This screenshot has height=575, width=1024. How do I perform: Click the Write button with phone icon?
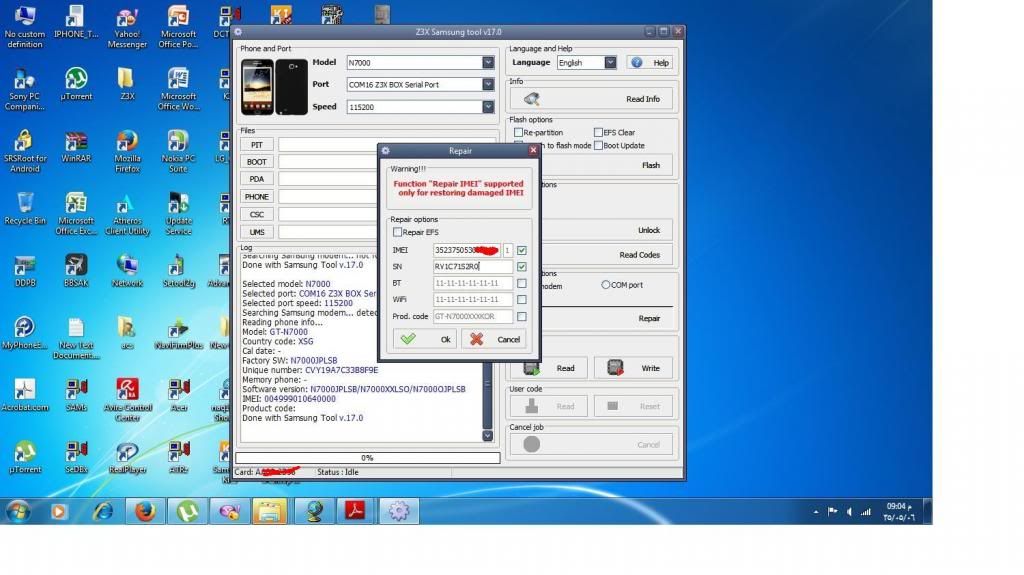click(632, 368)
